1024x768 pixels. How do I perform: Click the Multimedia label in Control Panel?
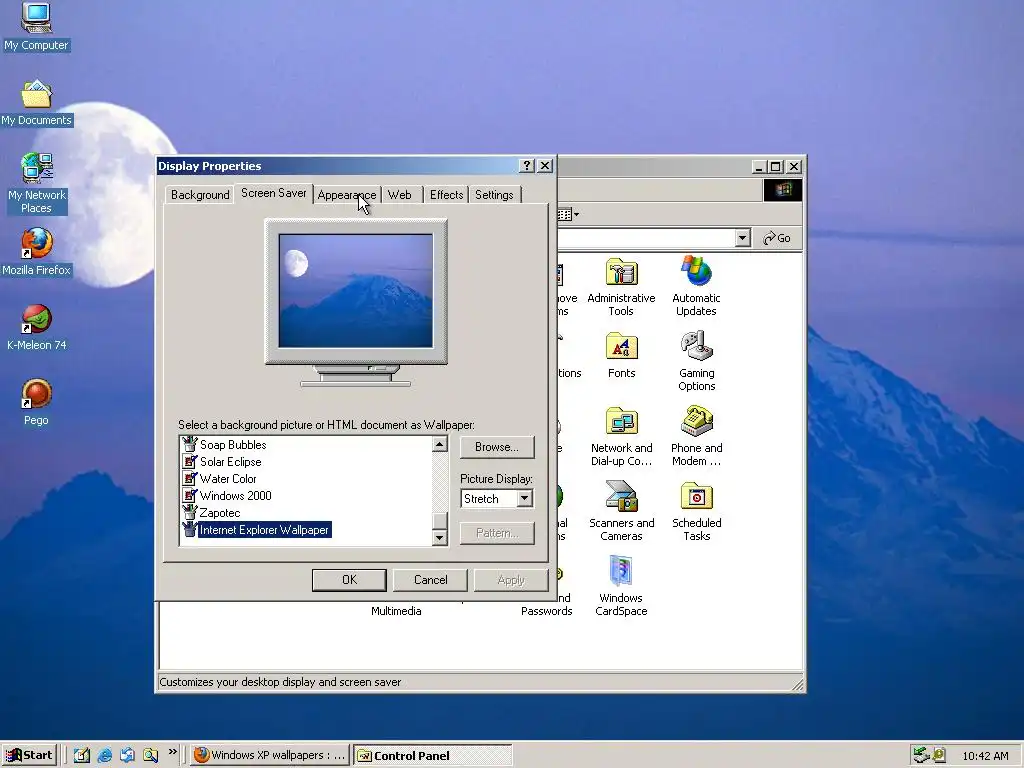396,611
